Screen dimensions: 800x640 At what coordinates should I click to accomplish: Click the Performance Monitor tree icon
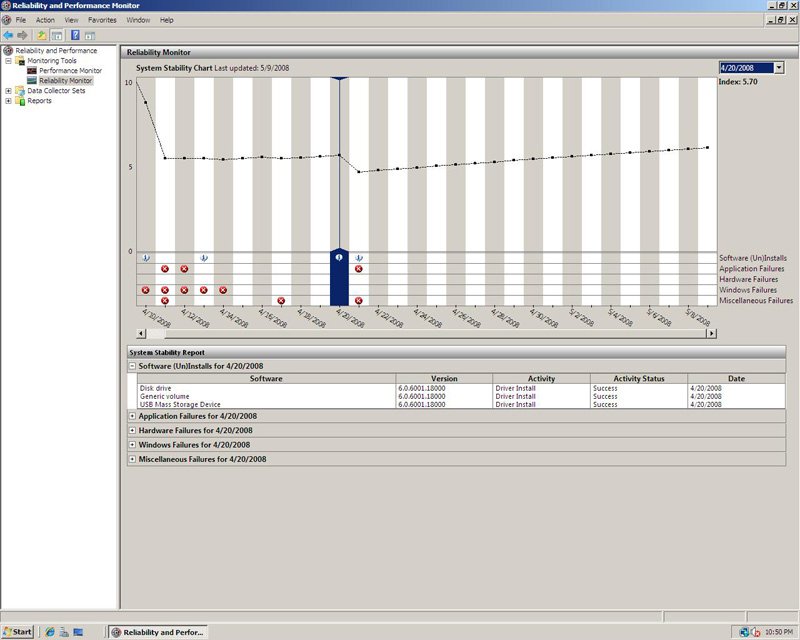(x=32, y=70)
